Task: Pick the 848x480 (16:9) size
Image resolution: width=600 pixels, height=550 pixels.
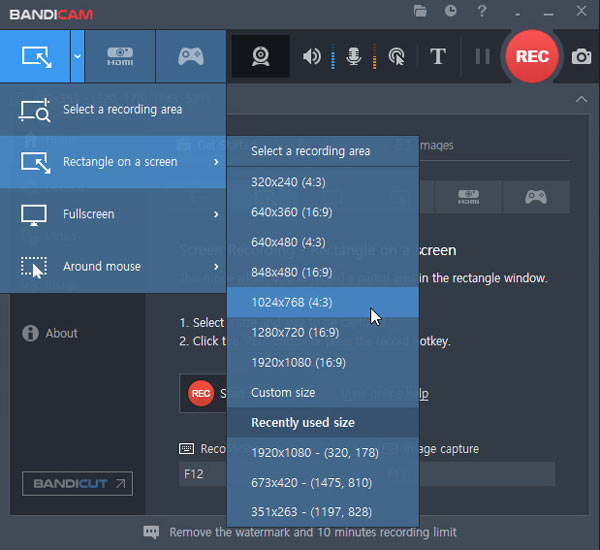Action: 323,273
